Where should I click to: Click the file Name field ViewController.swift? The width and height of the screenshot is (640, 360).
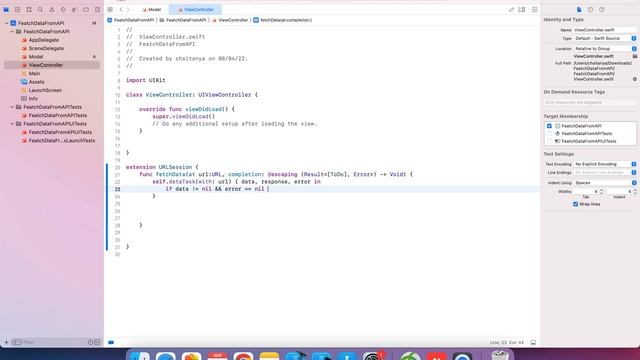click(x=604, y=30)
